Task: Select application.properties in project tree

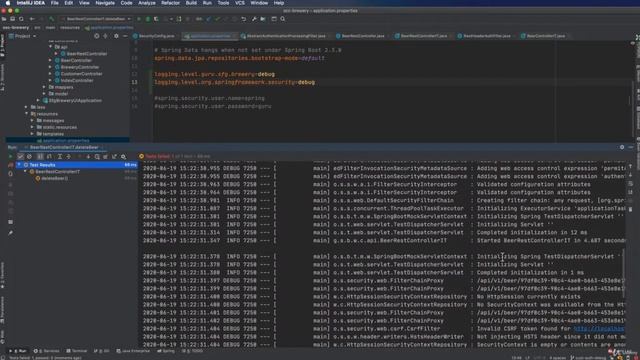Action: click(x=66, y=140)
